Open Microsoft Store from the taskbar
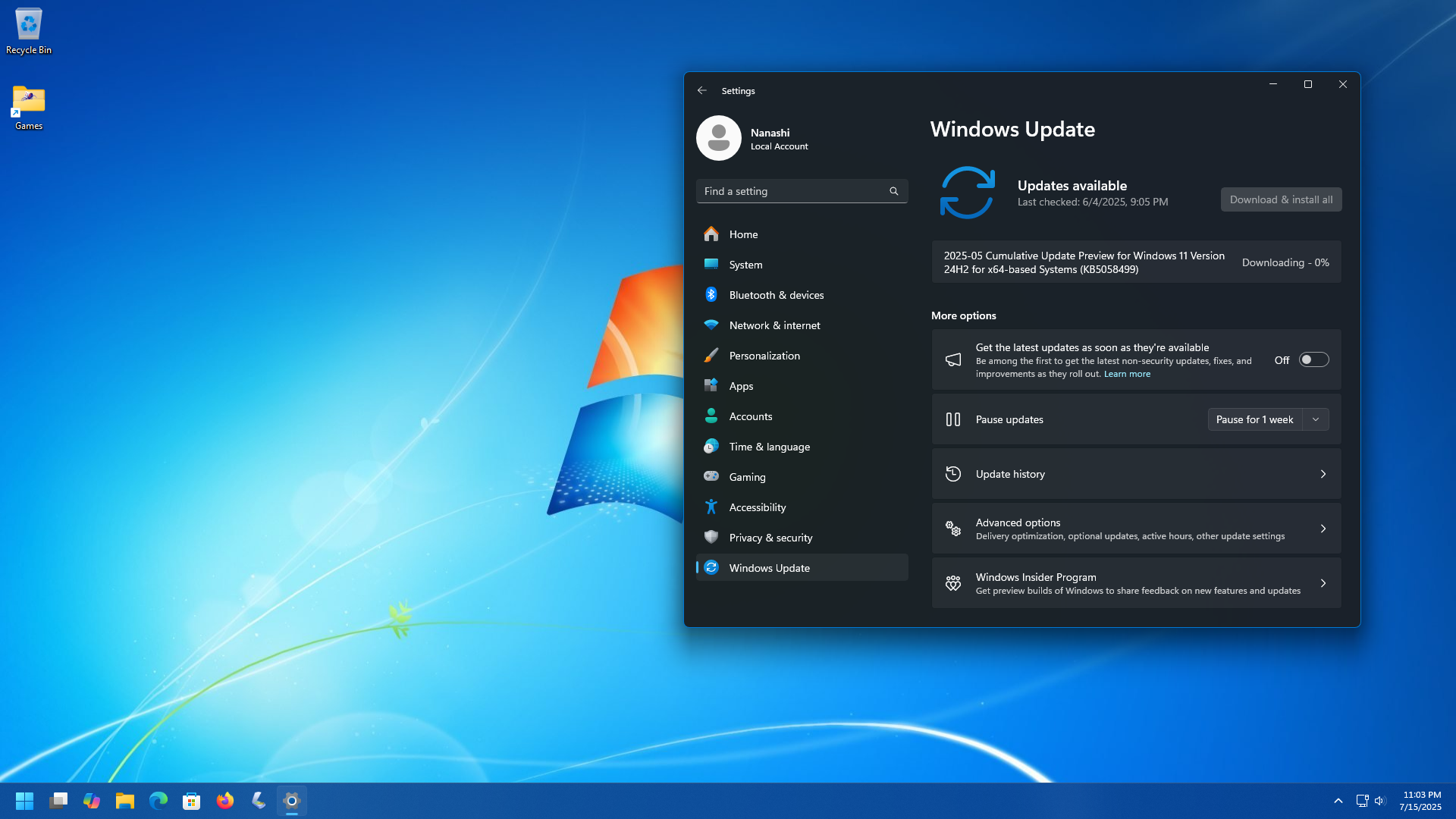The image size is (1456, 819). pyautogui.click(x=192, y=801)
